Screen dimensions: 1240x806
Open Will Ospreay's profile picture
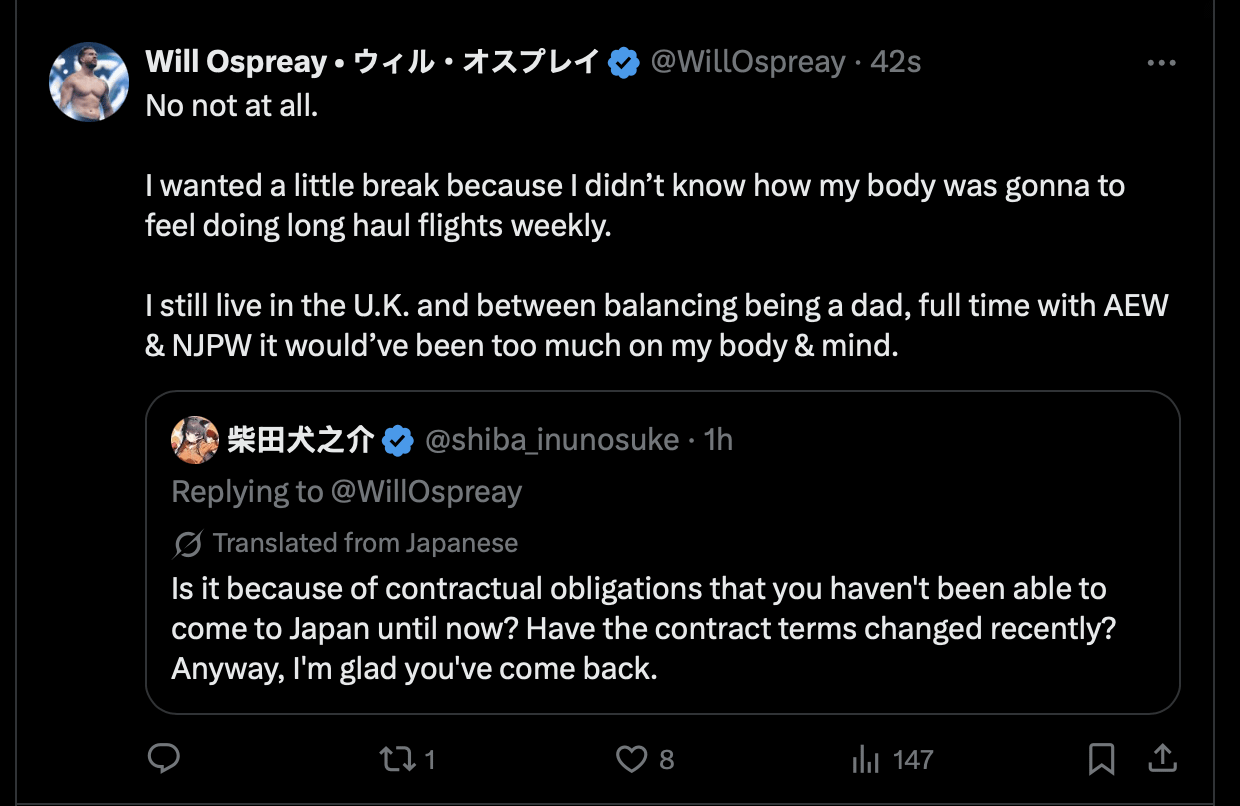point(90,82)
